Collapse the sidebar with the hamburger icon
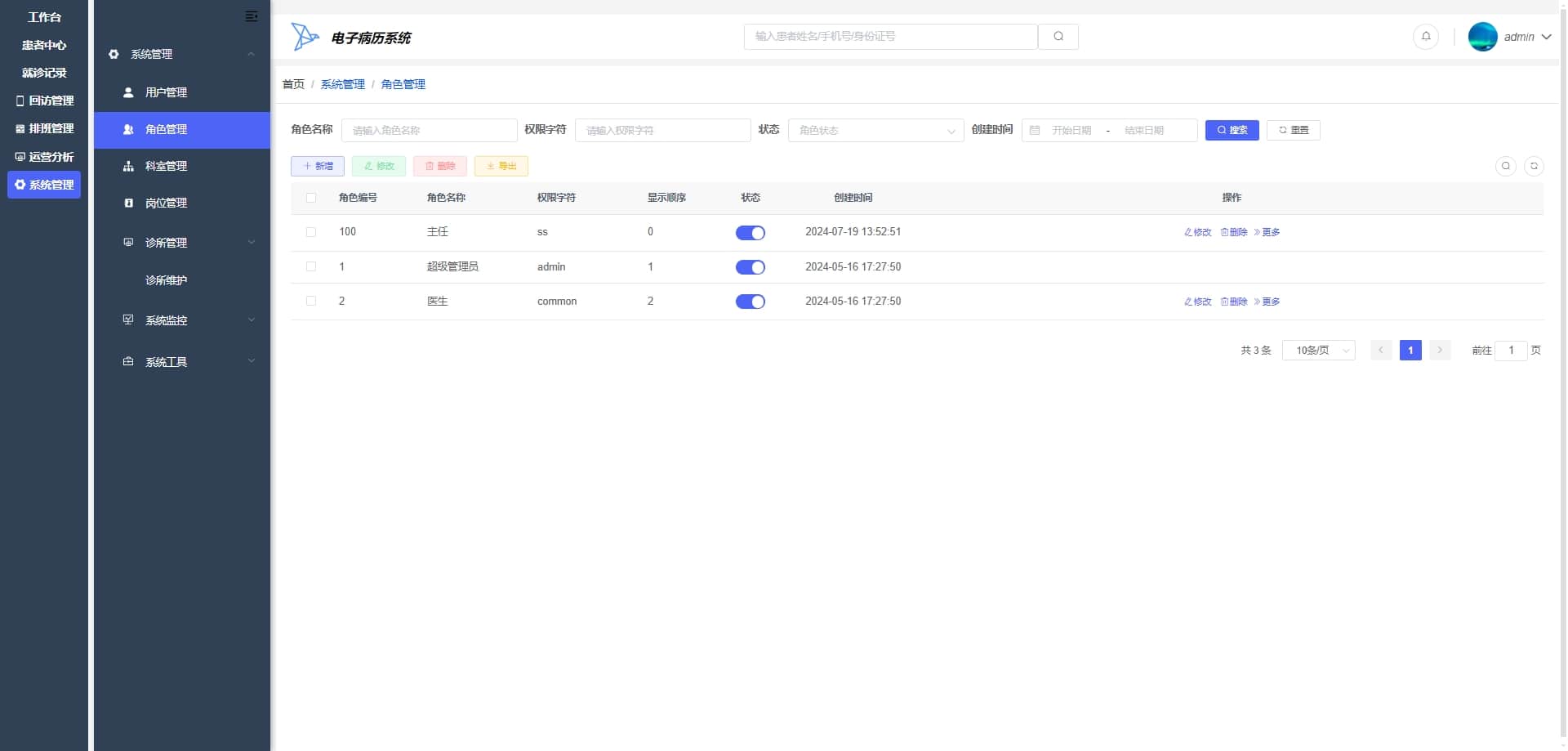1568x751 pixels. [252, 16]
